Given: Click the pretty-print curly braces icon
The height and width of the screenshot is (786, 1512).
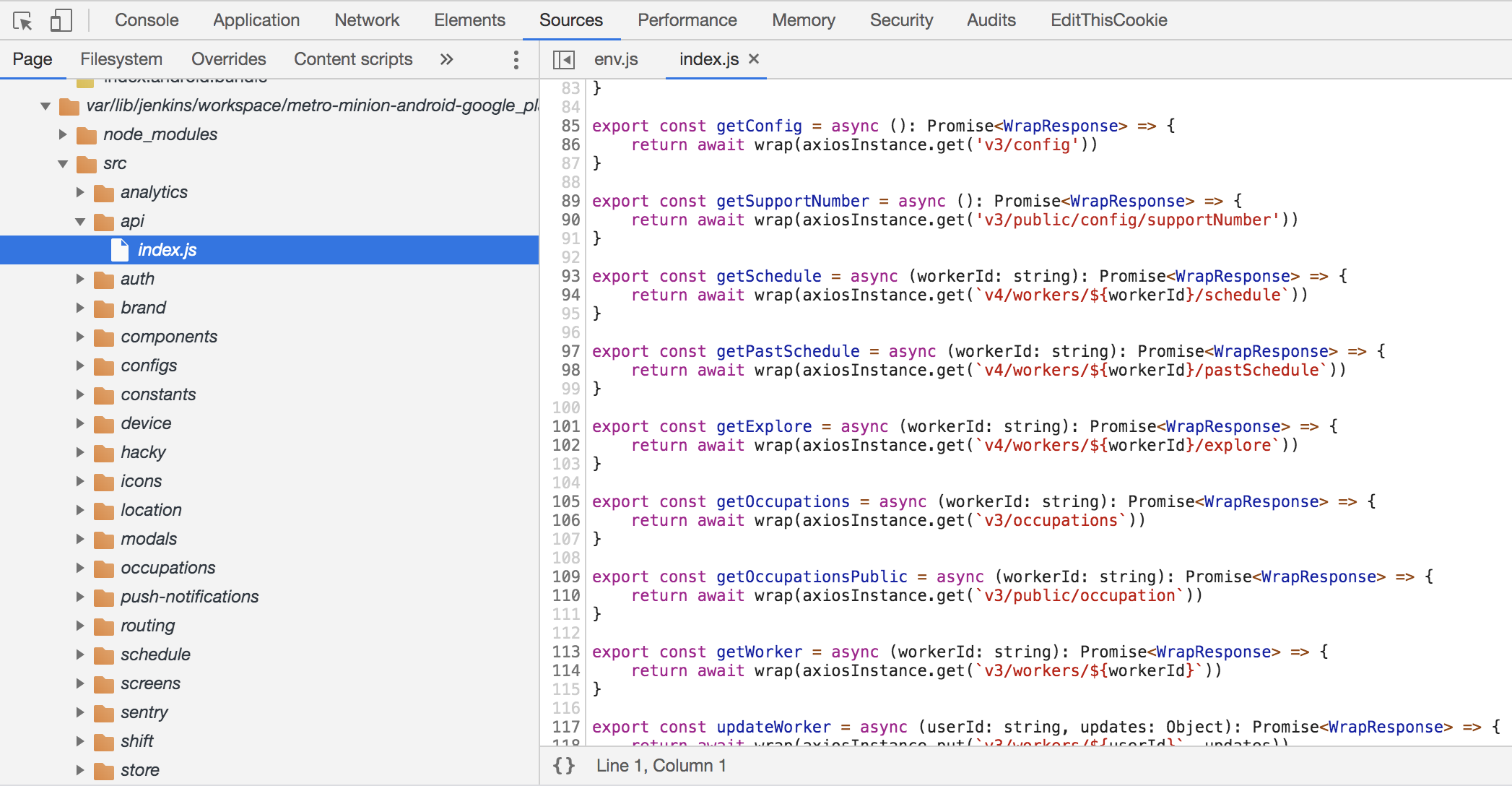Looking at the screenshot, I should [564, 766].
